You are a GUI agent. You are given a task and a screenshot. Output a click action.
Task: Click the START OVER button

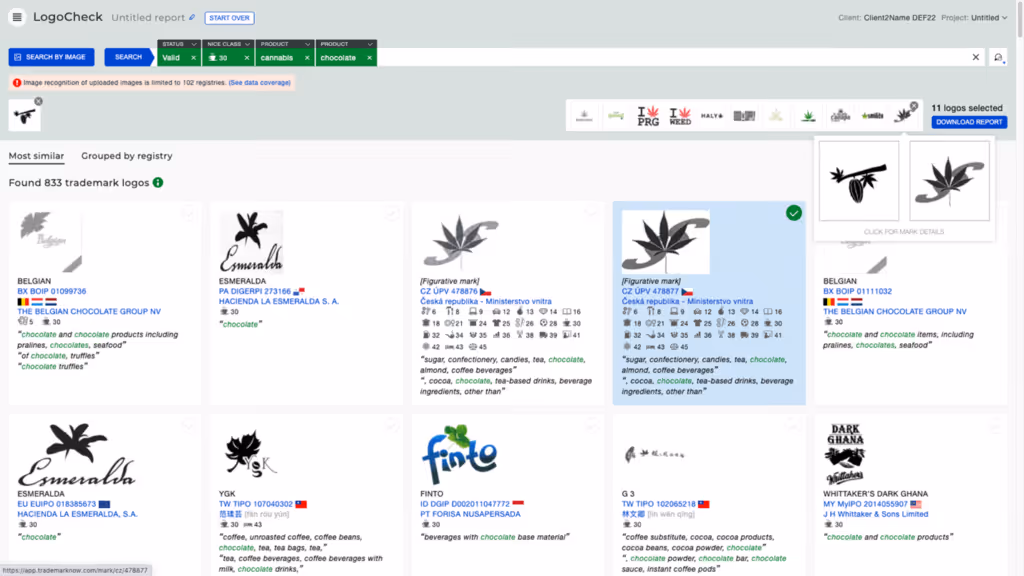229,18
